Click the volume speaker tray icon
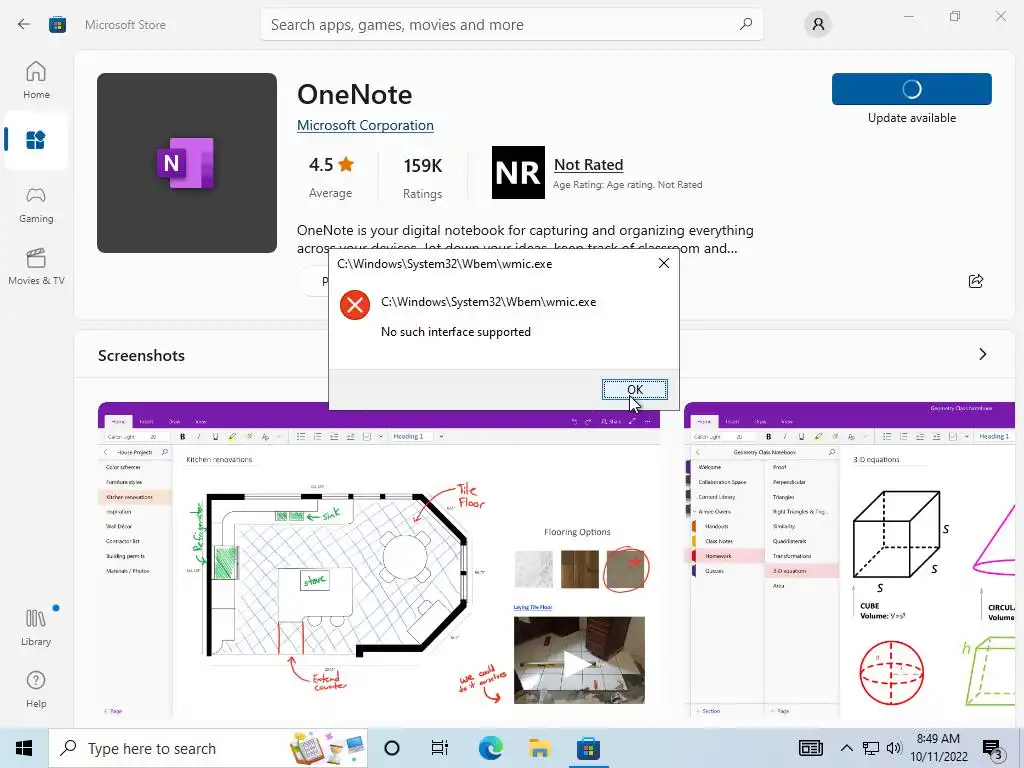This screenshot has height=768, width=1024. 894,748
